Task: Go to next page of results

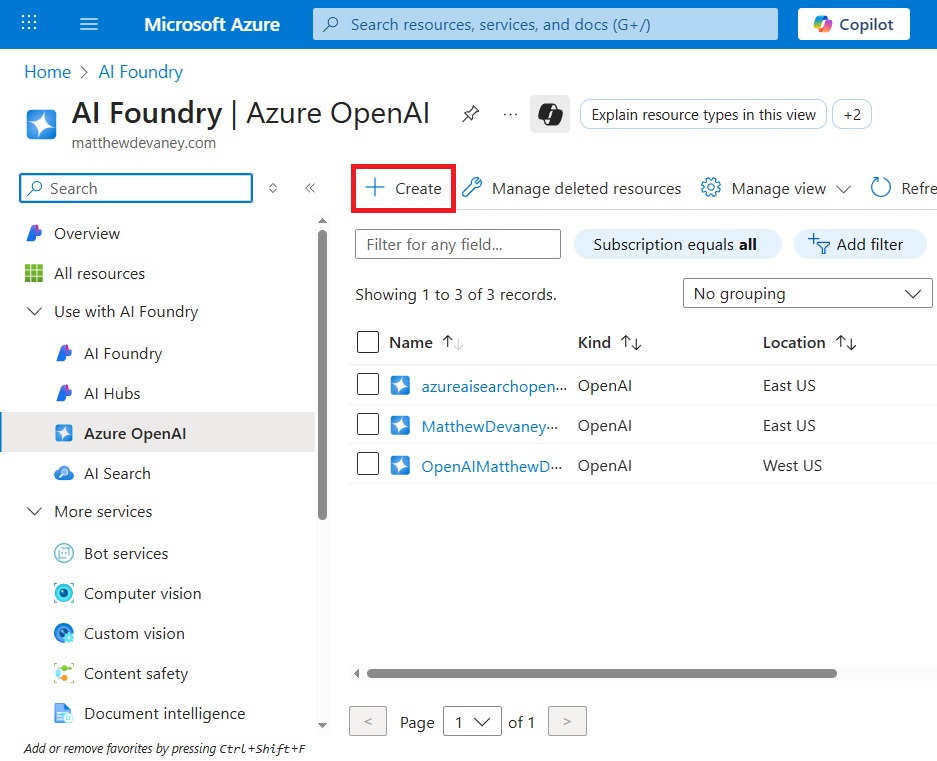Action: tap(567, 722)
